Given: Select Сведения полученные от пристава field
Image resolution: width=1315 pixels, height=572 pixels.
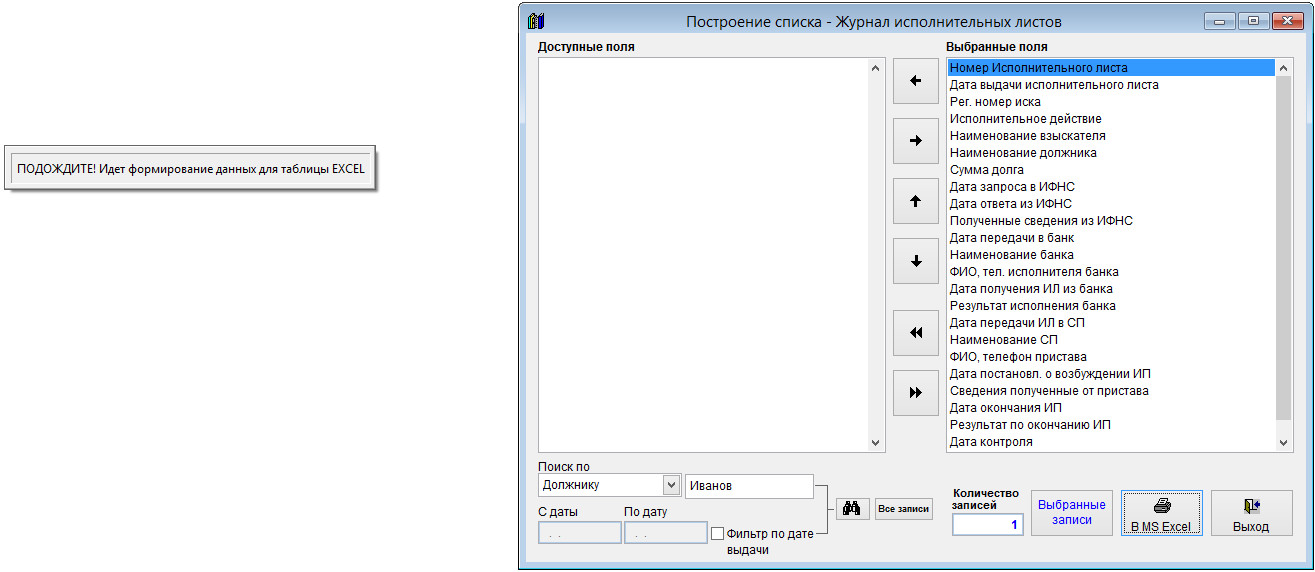Looking at the screenshot, I should tap(1111, 391).
